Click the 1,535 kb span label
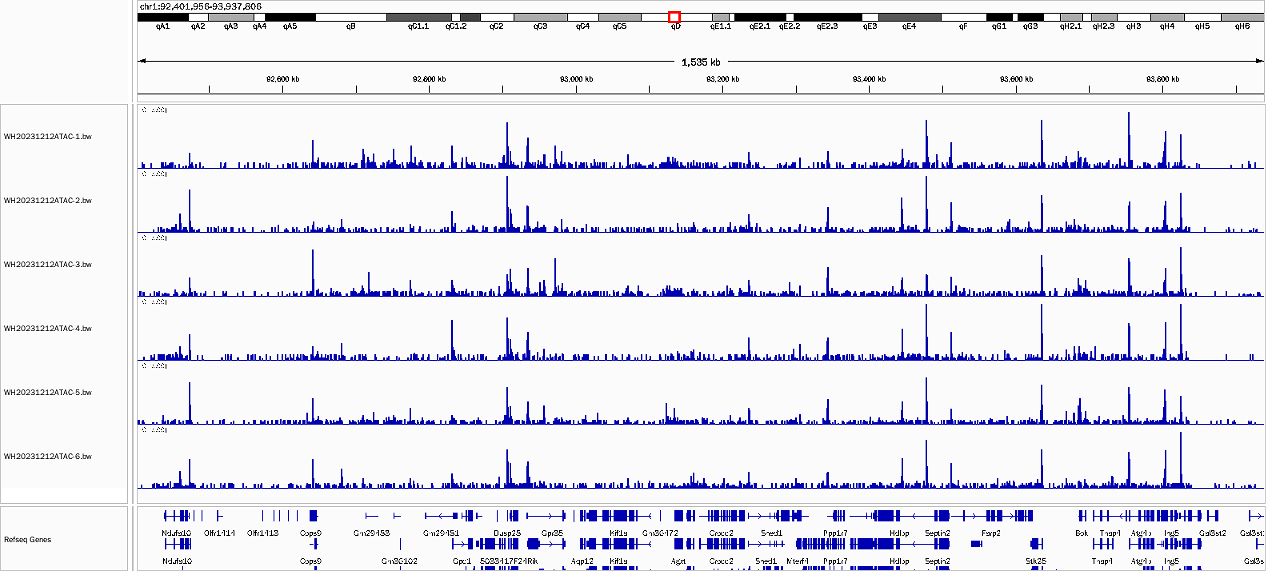 click(701, 61)
